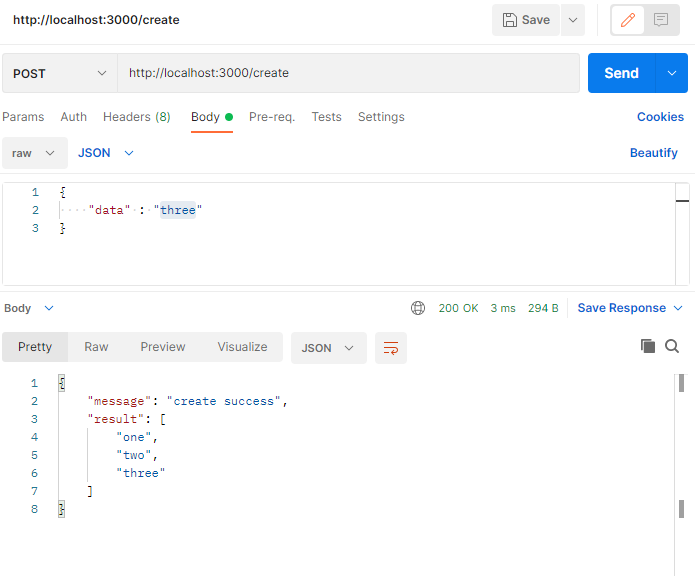Viewport: 695px width, 576px height.
Task: Save the request with Save button
Action: click(x=526, y=20)
